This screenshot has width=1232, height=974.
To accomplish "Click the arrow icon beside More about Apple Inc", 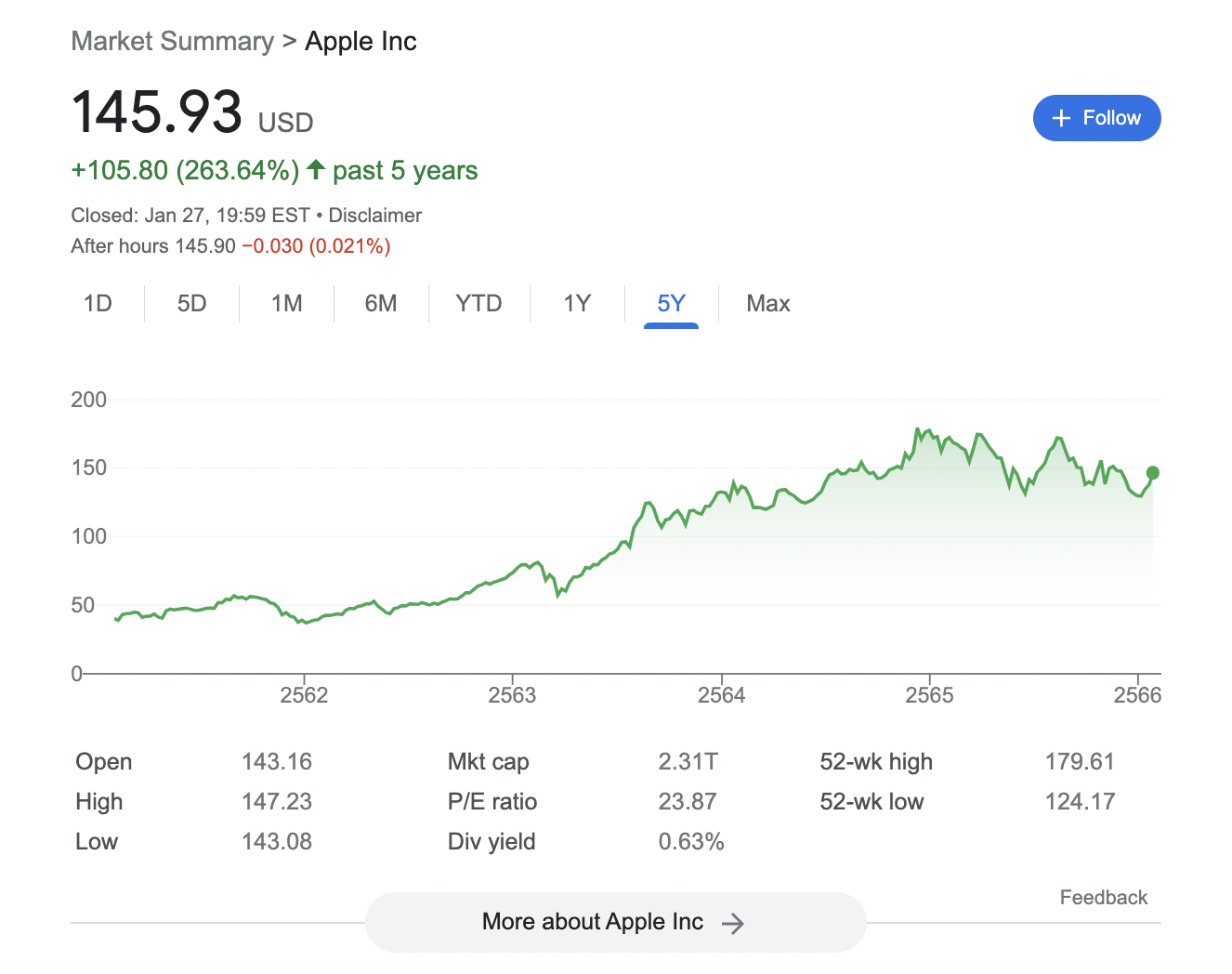I will click(733, 923).
